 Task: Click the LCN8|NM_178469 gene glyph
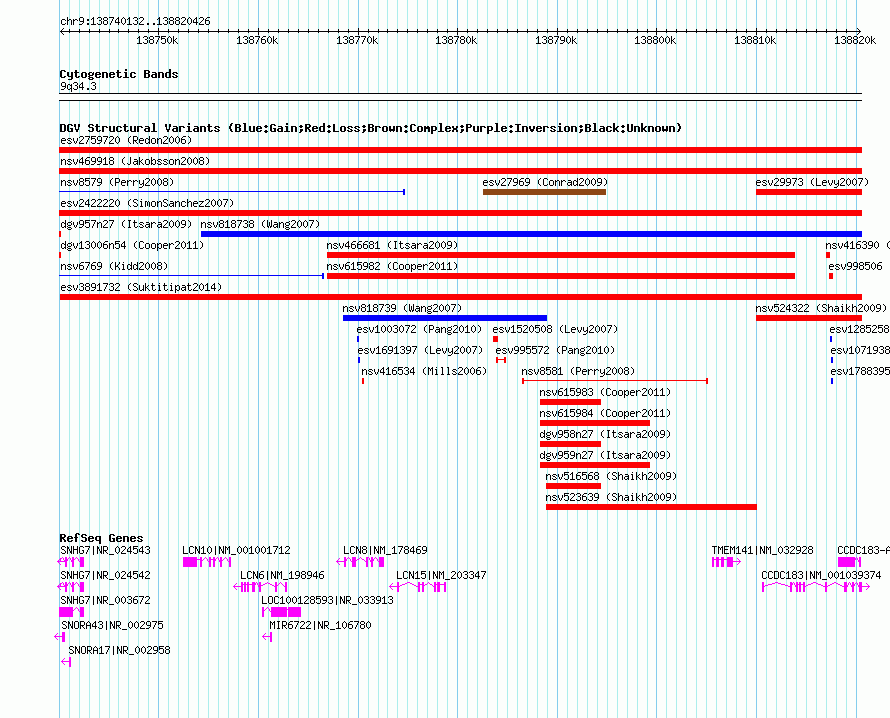(x=360, y=562)
